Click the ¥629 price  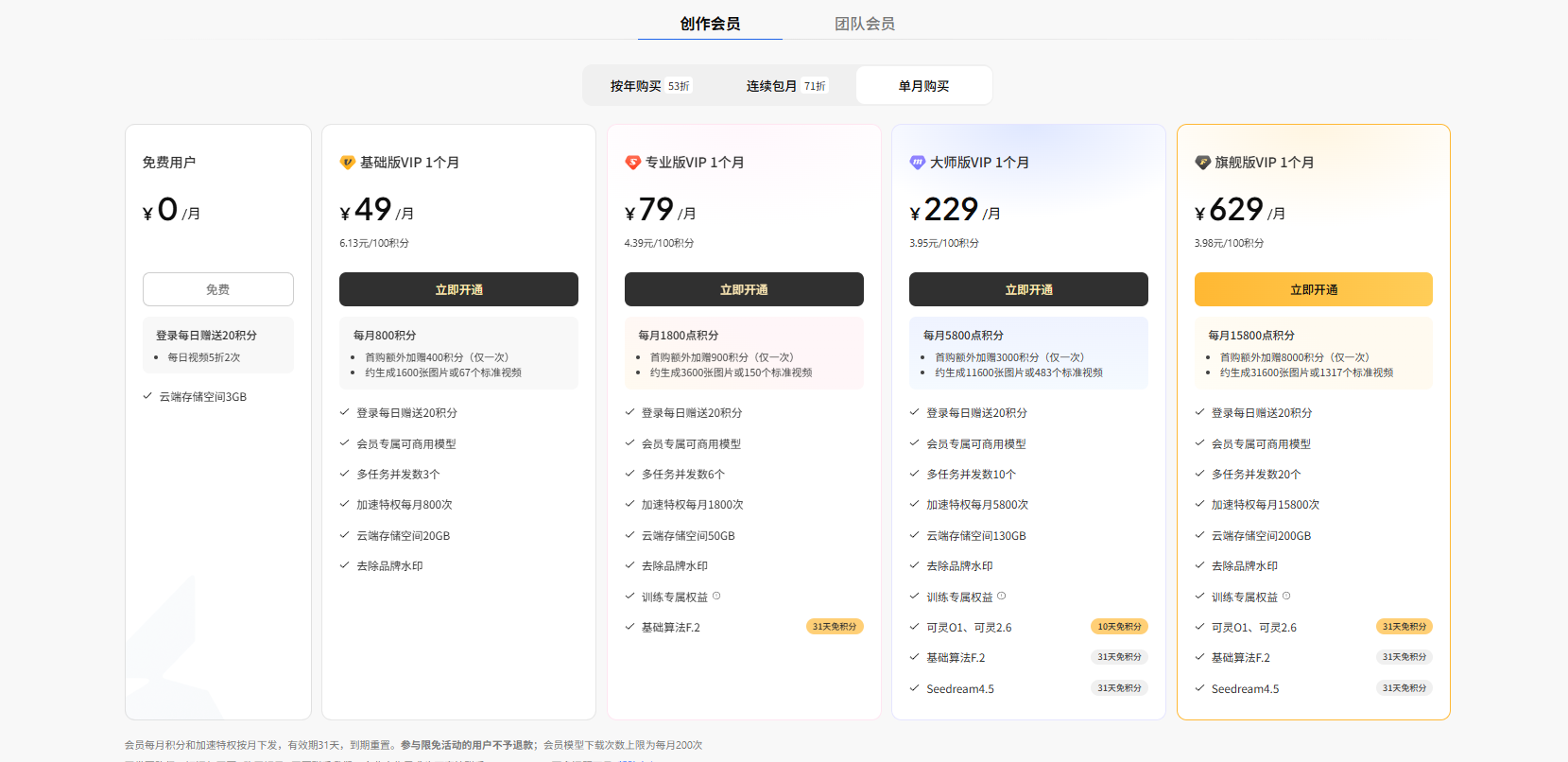[1230, 209]
